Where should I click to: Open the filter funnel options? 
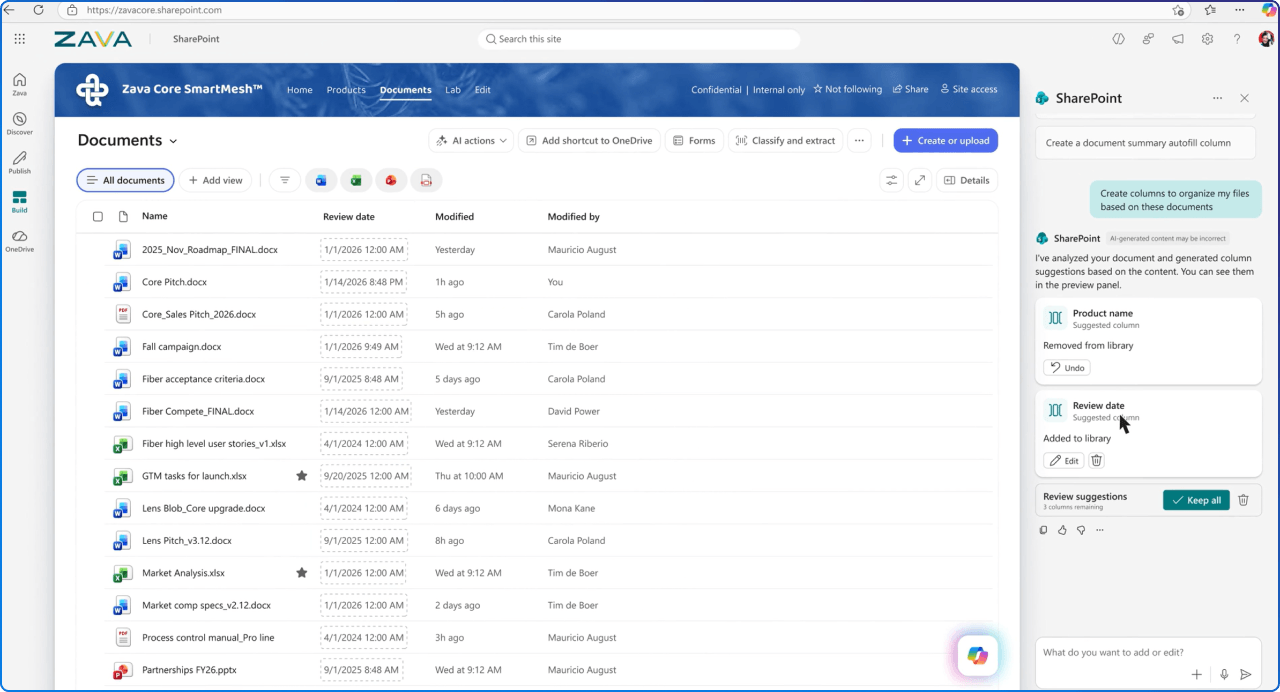(285, 180)
